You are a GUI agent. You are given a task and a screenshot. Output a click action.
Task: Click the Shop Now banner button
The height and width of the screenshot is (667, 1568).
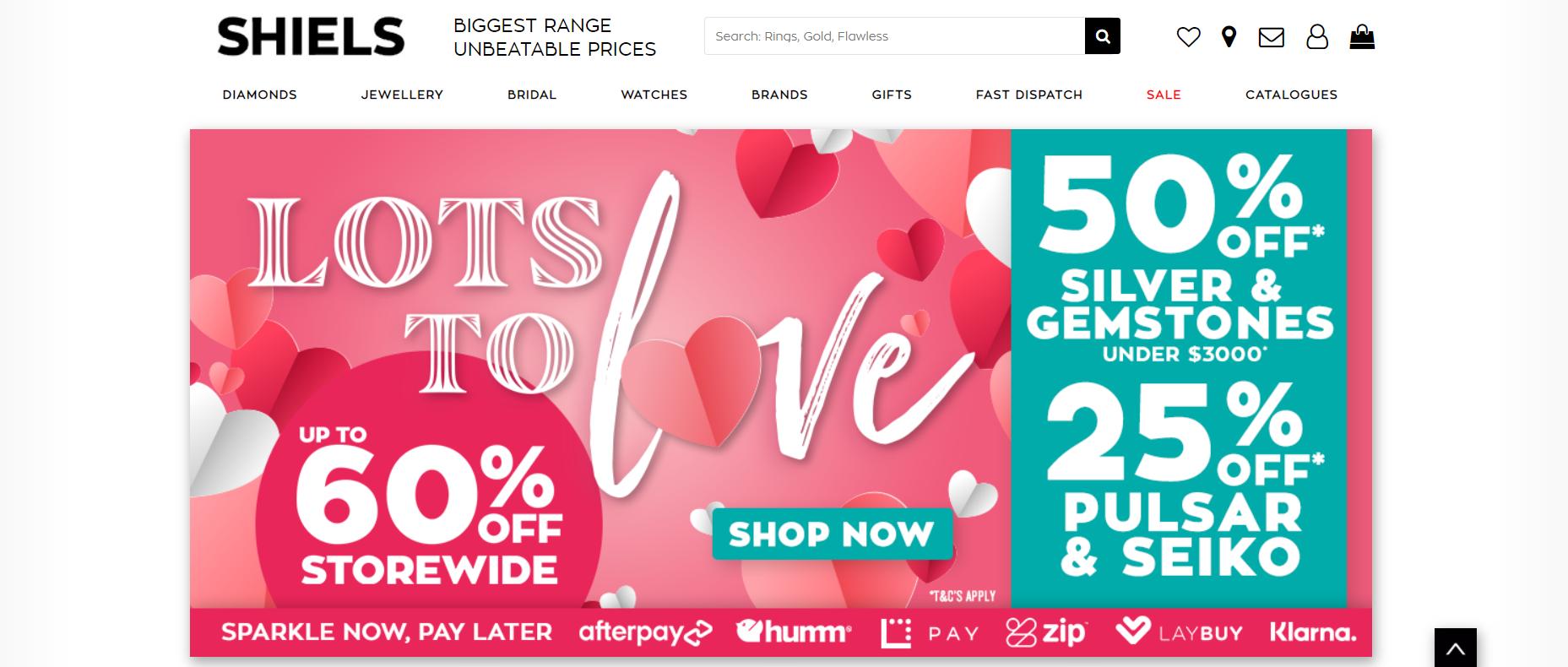(832, 534)
